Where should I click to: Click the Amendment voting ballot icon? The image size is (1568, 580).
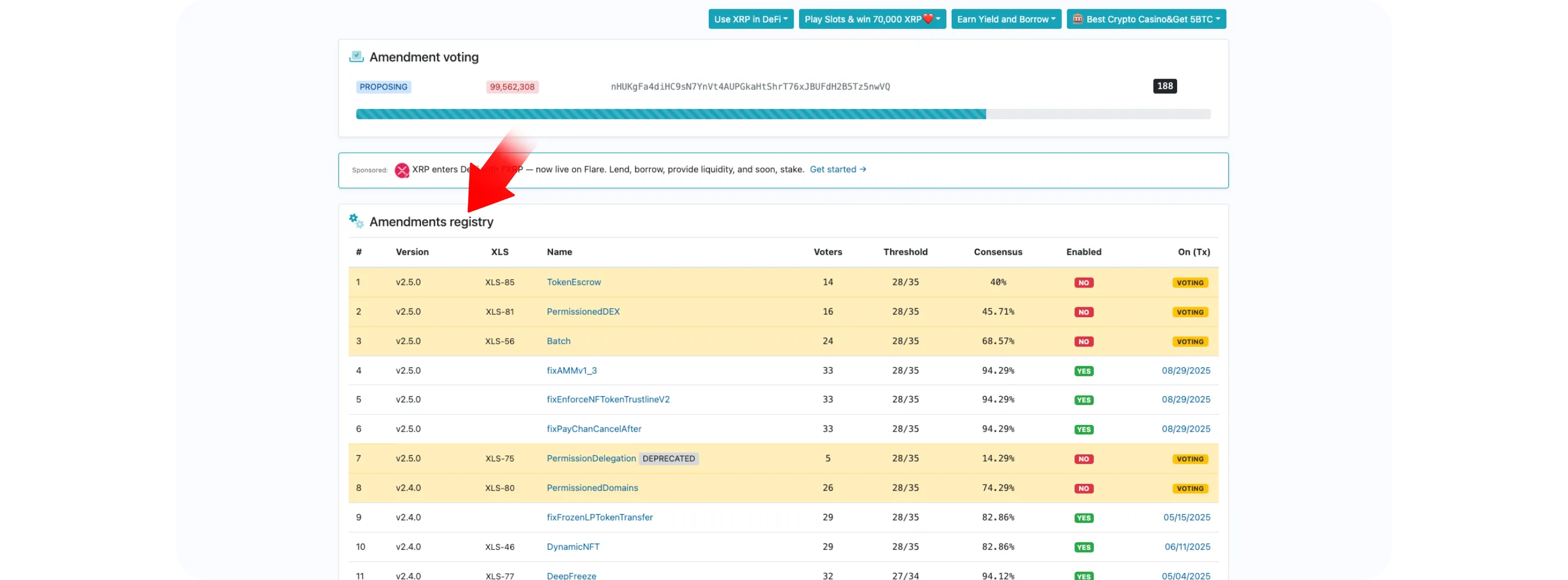pyautogui.click(x=356, y=57)
